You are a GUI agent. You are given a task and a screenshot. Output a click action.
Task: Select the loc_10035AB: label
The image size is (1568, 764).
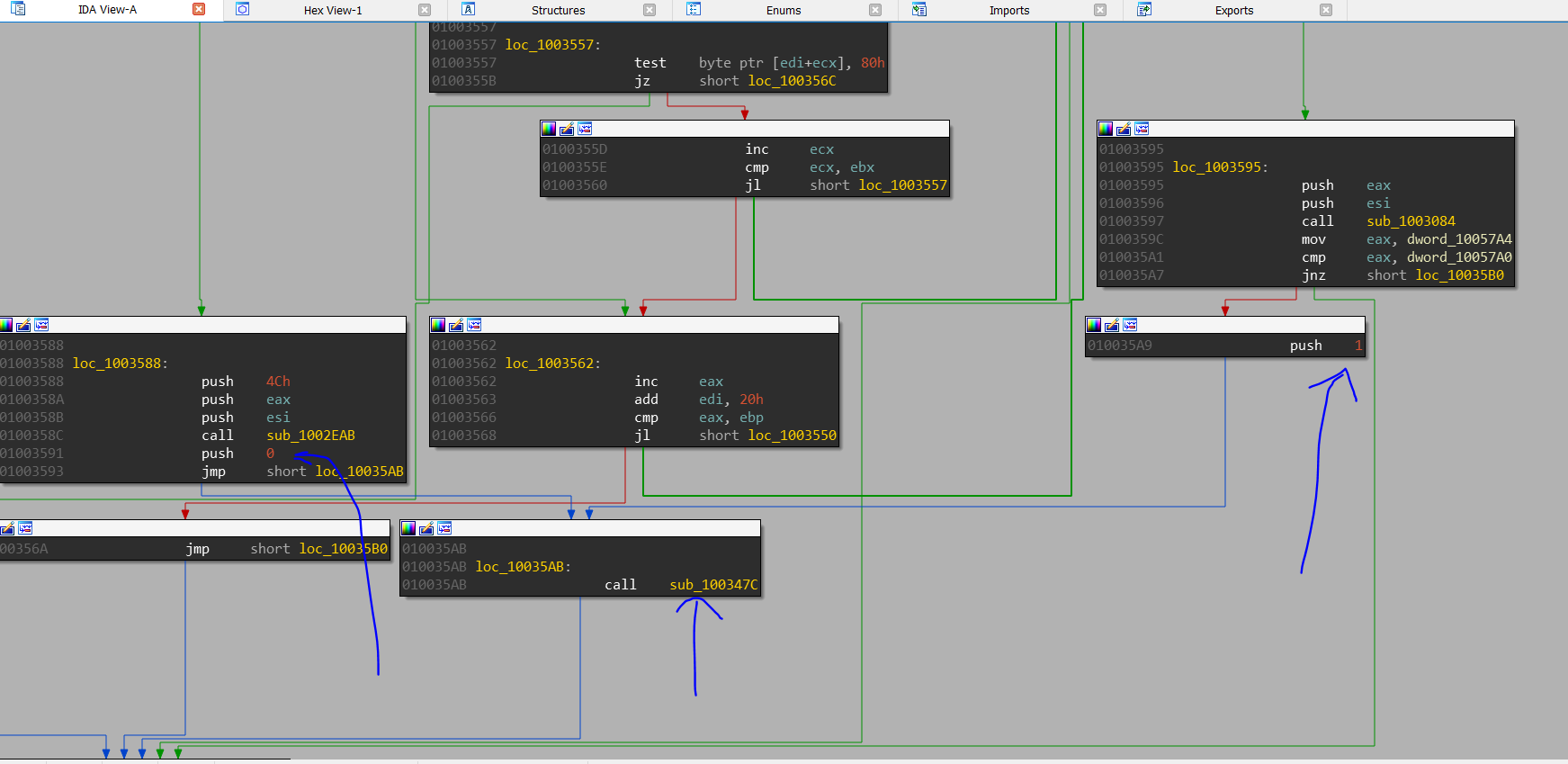click(523, 567)
